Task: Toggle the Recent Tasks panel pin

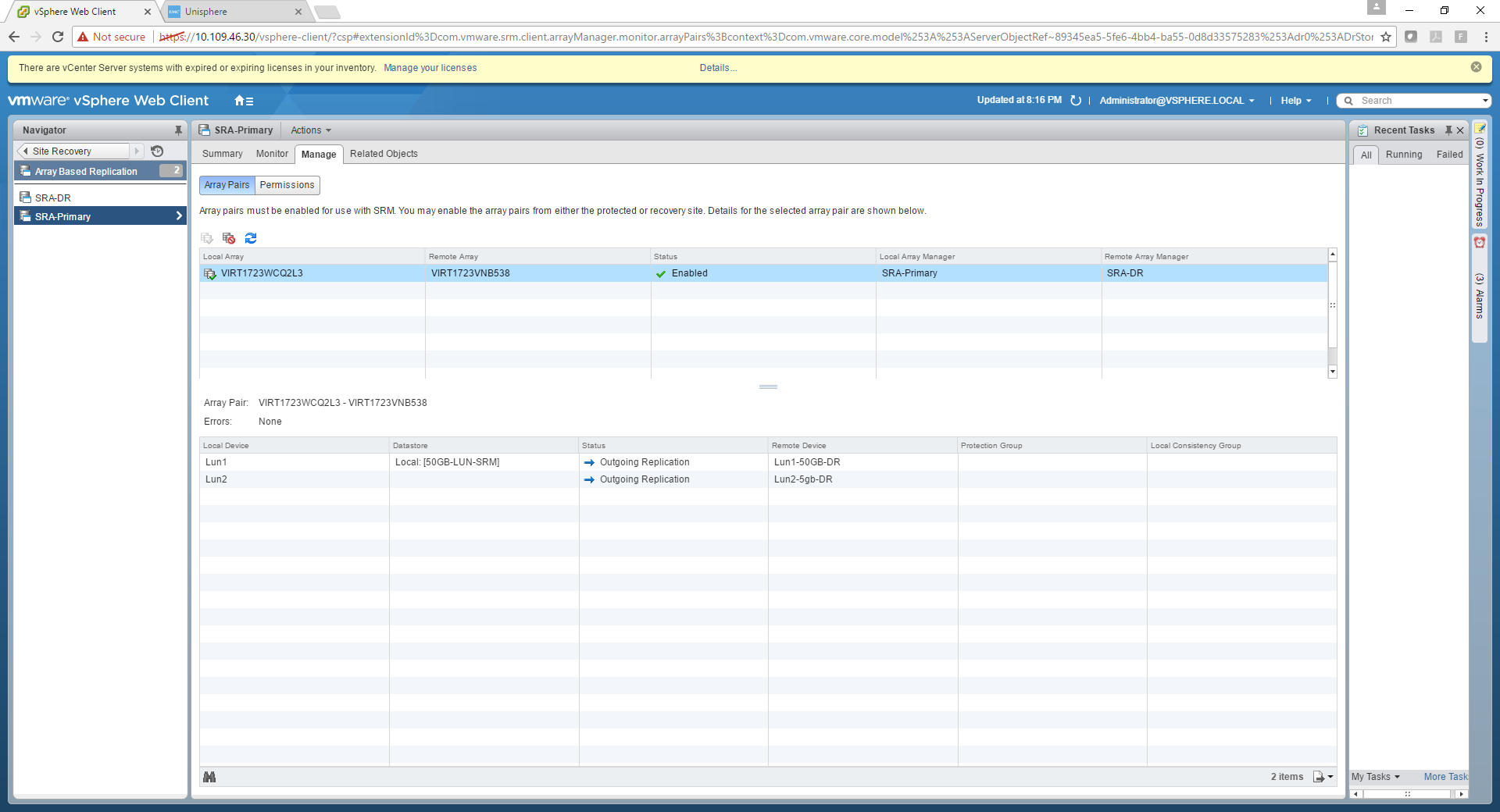Action: click(x=1448, y=130)
